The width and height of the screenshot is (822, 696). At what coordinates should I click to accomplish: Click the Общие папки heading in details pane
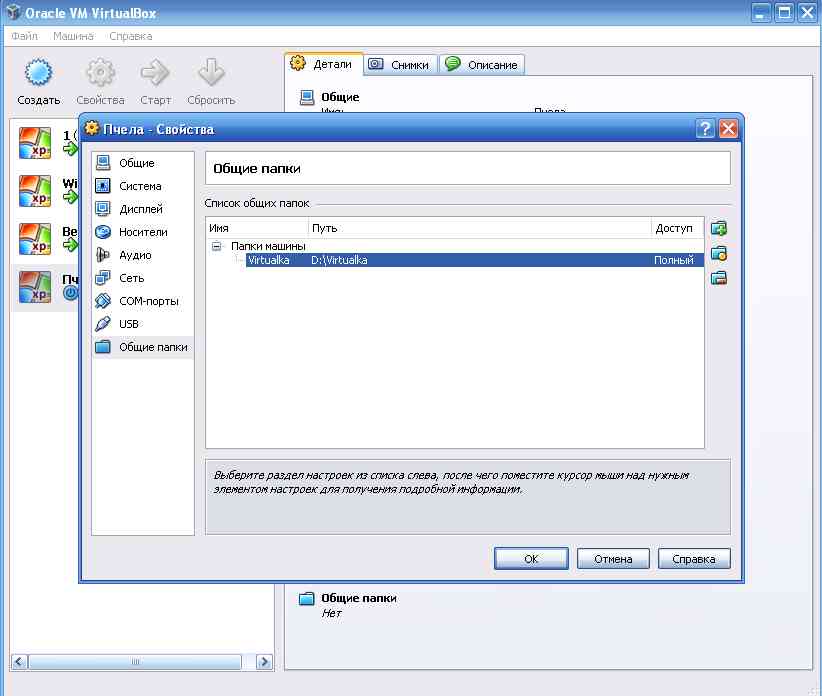click(x=359, y=598)
